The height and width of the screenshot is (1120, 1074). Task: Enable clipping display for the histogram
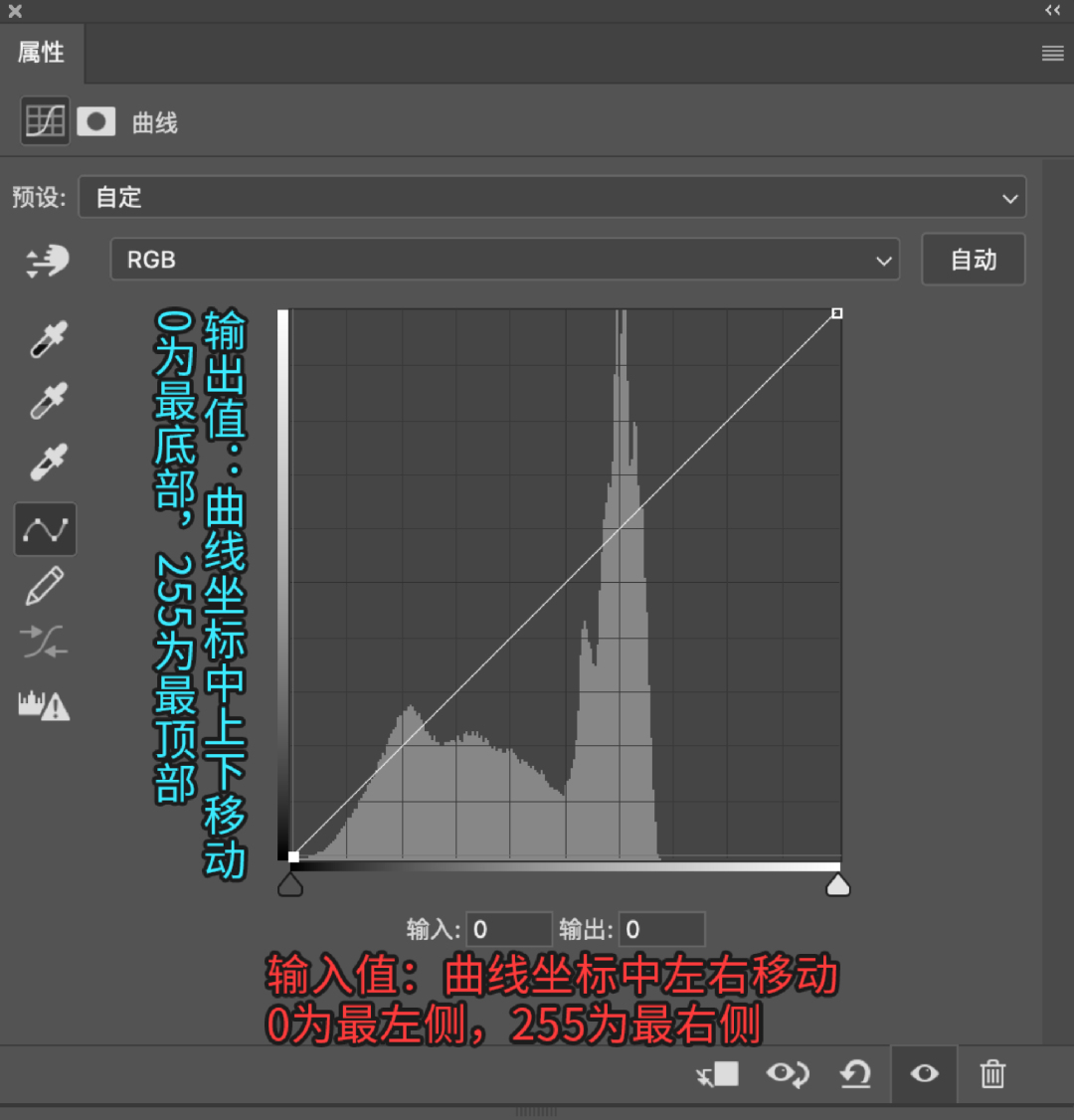coord(45,706)
